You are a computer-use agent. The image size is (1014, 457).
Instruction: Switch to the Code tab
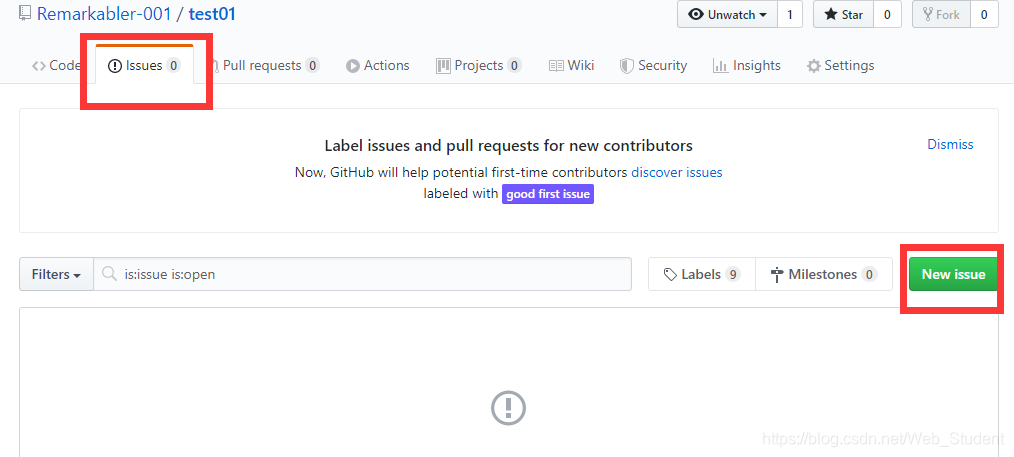coord(56,65)
